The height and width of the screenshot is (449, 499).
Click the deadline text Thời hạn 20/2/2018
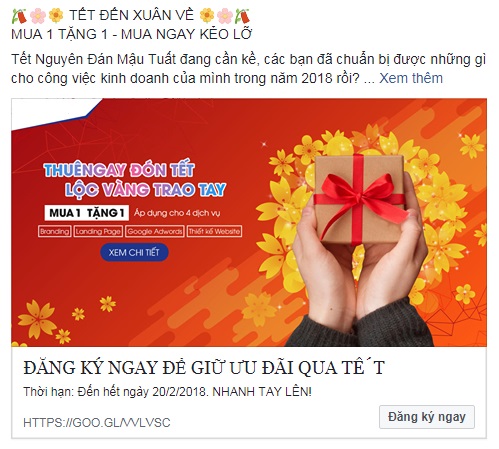(167, 392)
